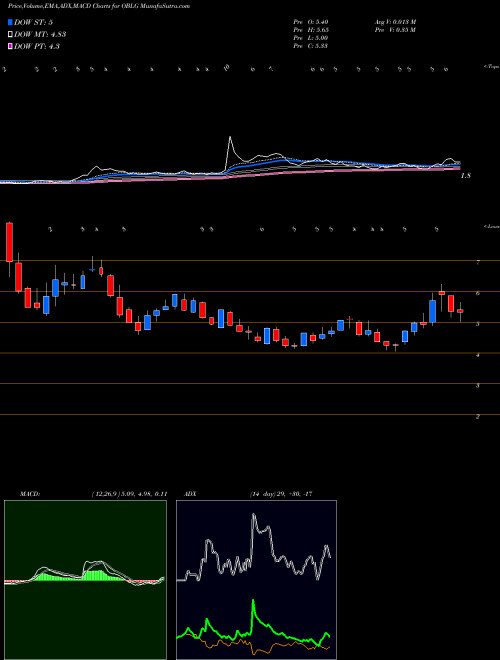Click the 'ADX' panel heading

click(x=191, y=494)
